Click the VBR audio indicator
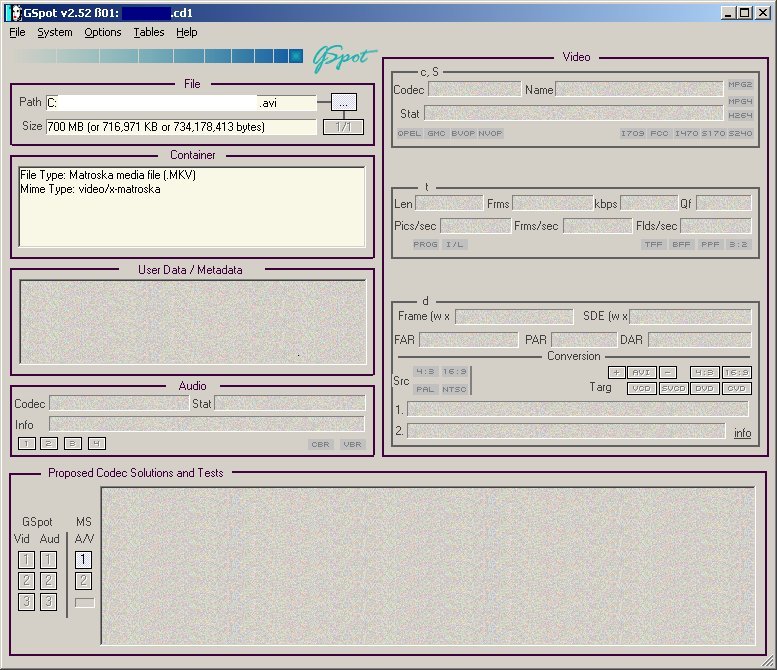This screenshot has width=777, height=670. click(x=352, y=445)
